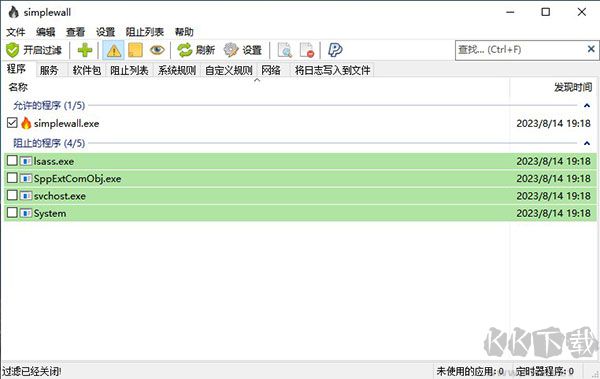600x379 pixels.
Task: Click 未使用的应用: 0 in status bar
Action: (470, 371)
